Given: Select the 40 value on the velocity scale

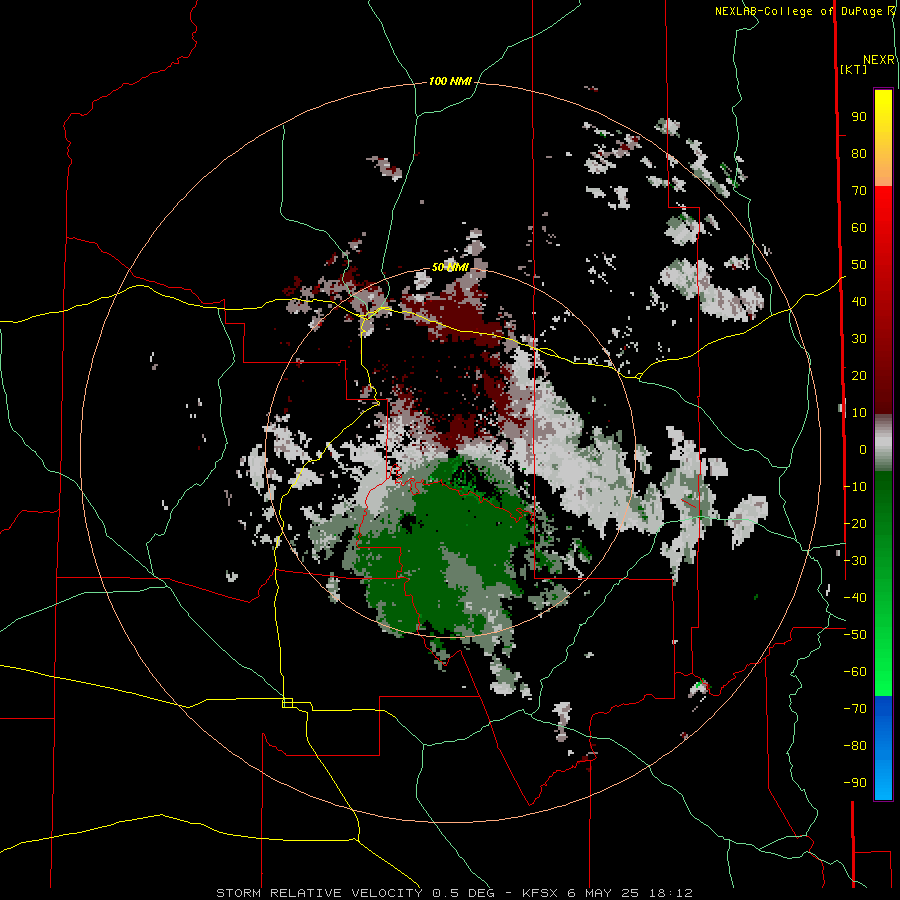Looking at the screenshot, I should [859, 302].
